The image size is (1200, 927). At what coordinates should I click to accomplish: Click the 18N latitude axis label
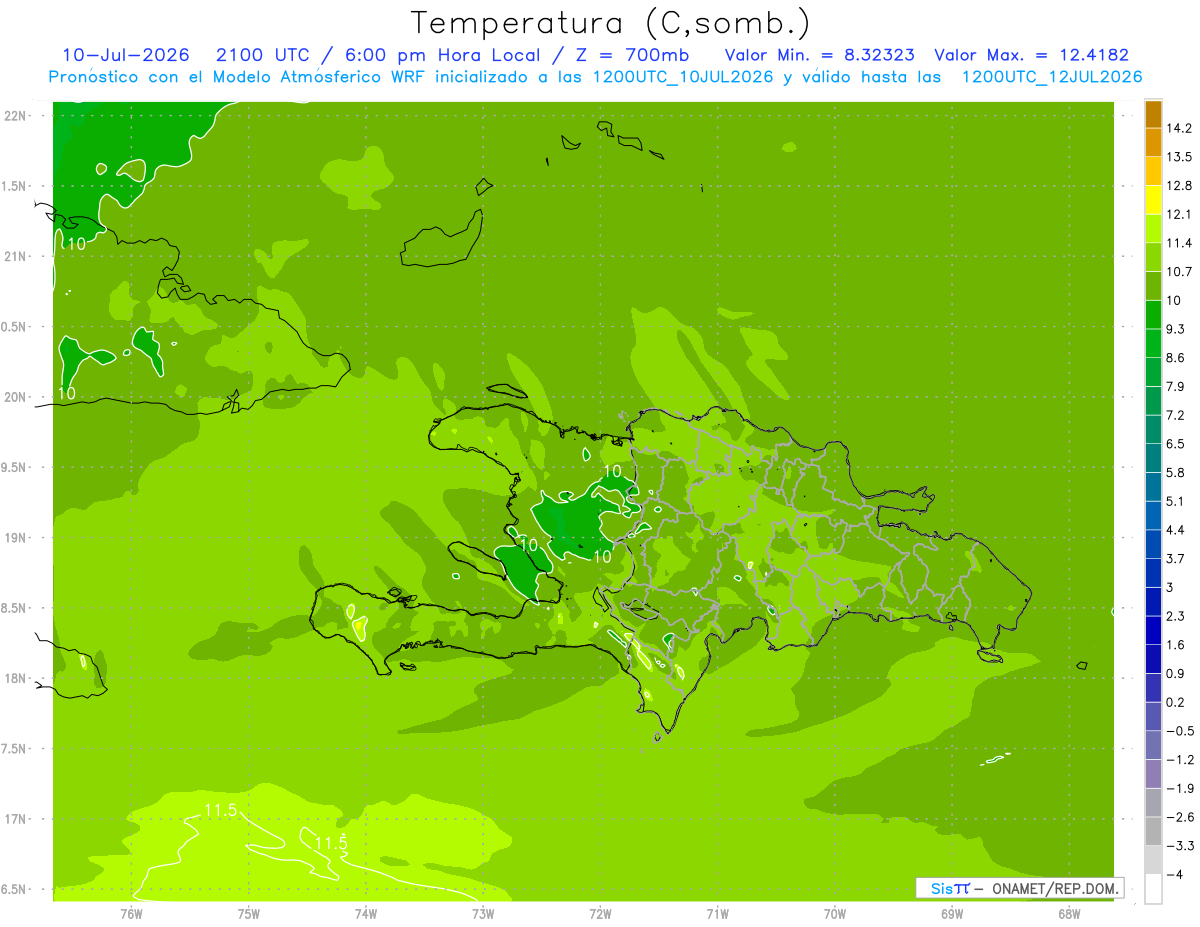pyautogui.click(x=15, y=678)
